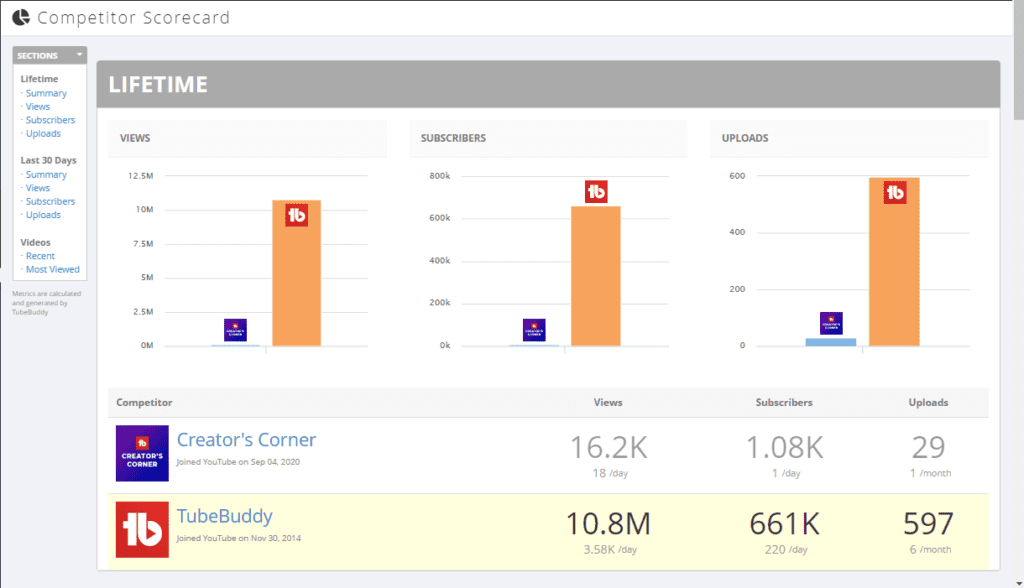This screenshot has width=1024, height=588.
Task: Navigate to Last 30 Days Uploads
Action: pos(43,215)
